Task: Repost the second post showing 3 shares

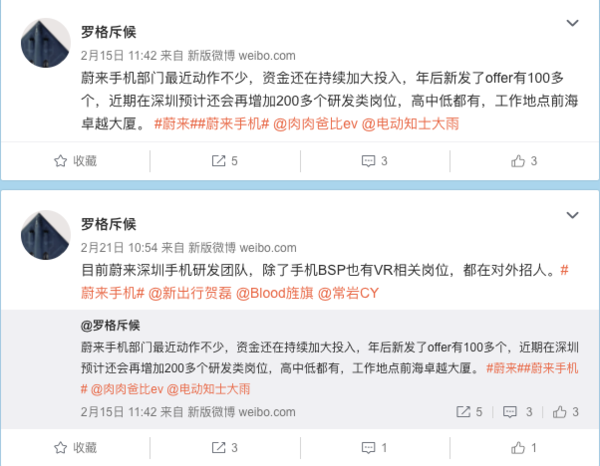Action: [x=225, y=448]
